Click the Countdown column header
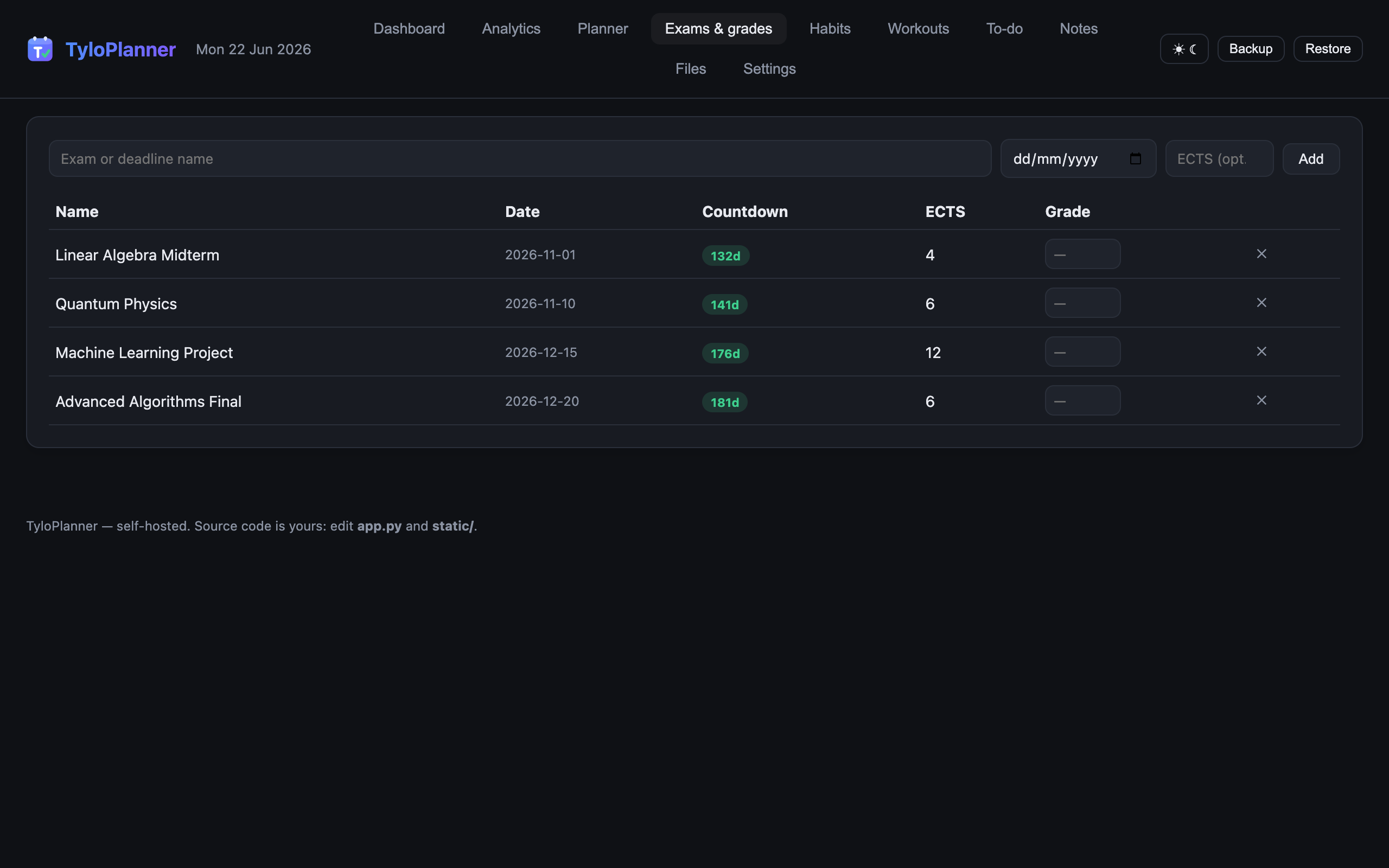 pyautogui.click(x=744, y=212)
